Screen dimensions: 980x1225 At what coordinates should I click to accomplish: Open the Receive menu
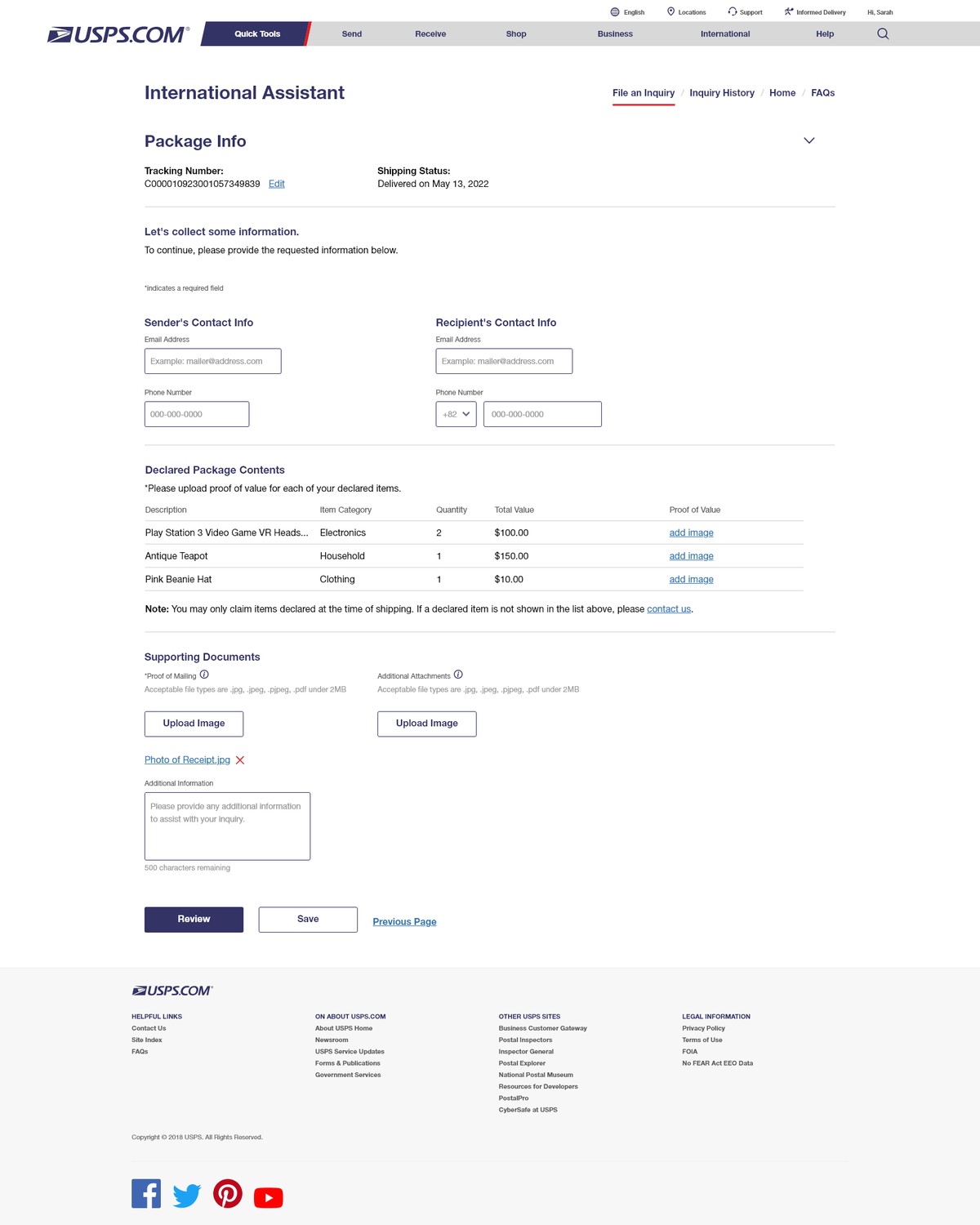[430, 33]
